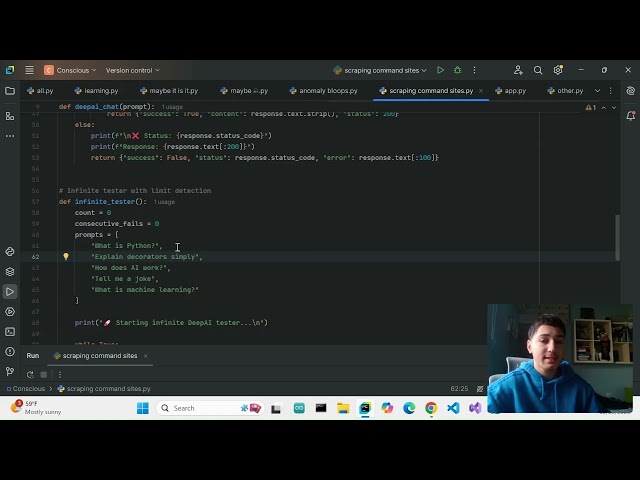Open Visual Studio Code from the taskbar
Image resolution: width=640 pixels, height=480 pixels.
(453, 408)
